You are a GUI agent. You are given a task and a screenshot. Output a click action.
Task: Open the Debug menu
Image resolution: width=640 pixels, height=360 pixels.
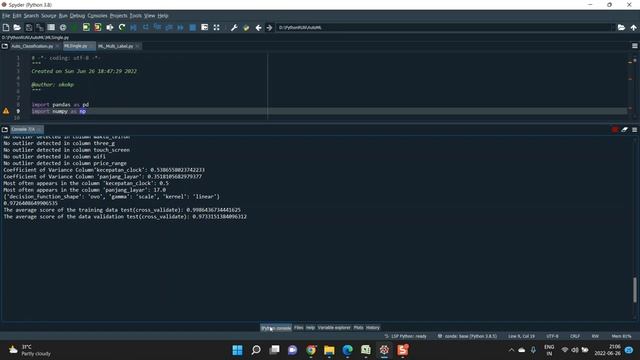click(77, 16)
